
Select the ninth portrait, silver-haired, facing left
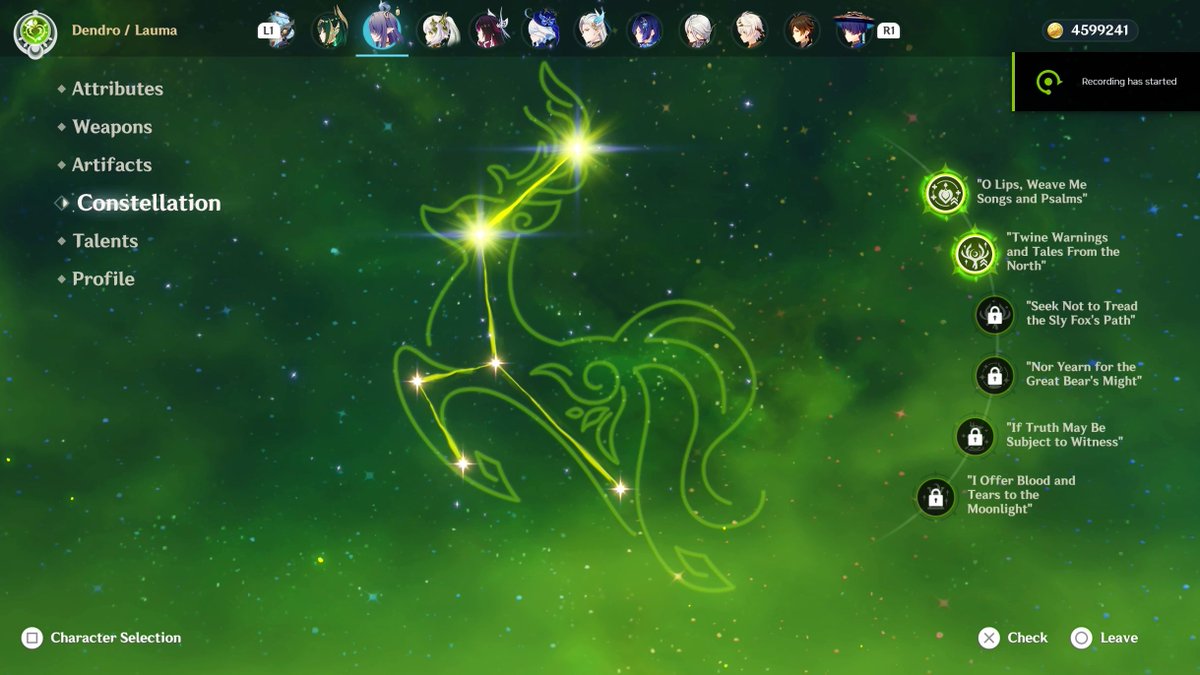coord(697,30)
